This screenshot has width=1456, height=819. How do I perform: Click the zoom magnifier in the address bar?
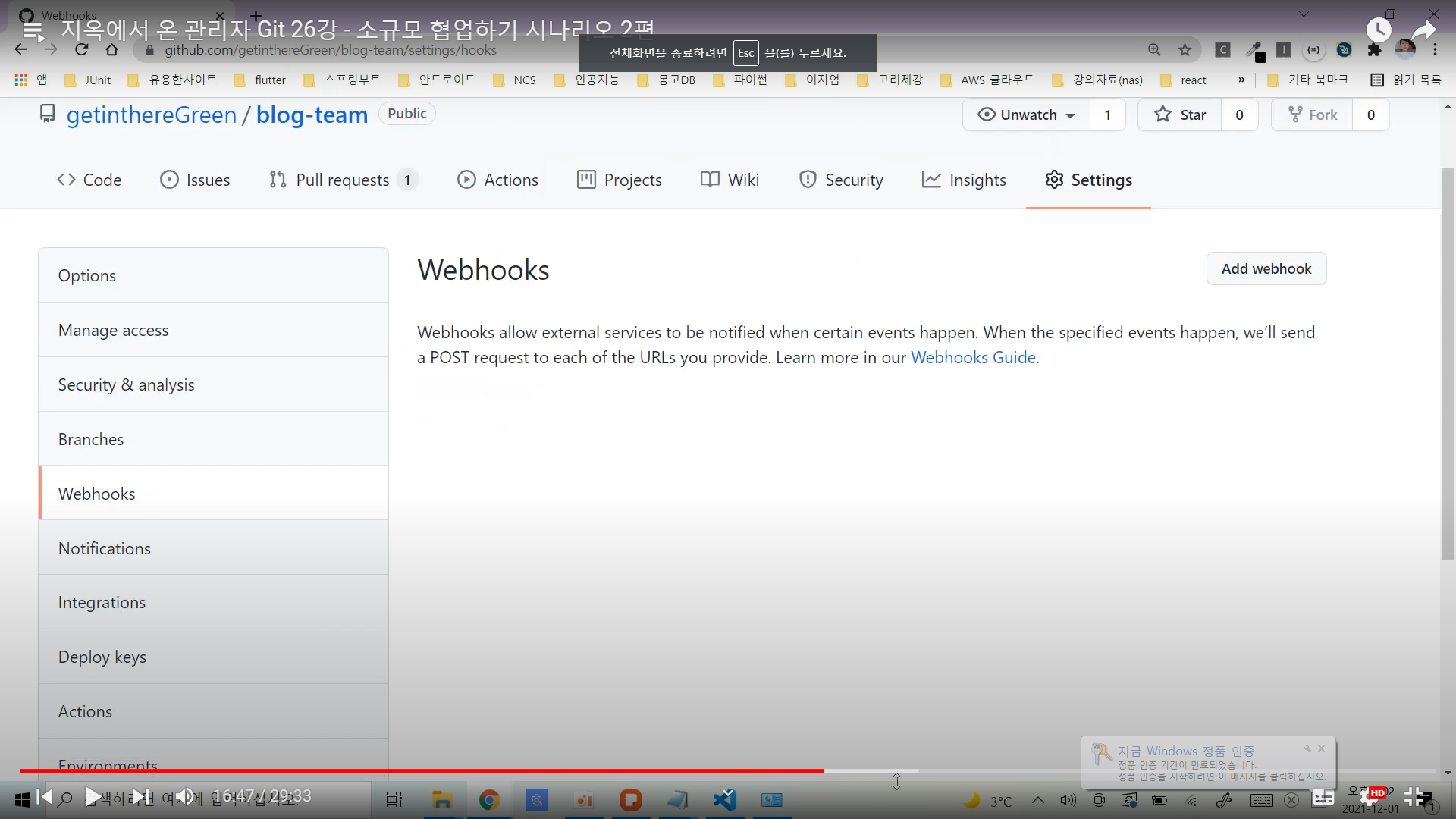point(1154,50)
